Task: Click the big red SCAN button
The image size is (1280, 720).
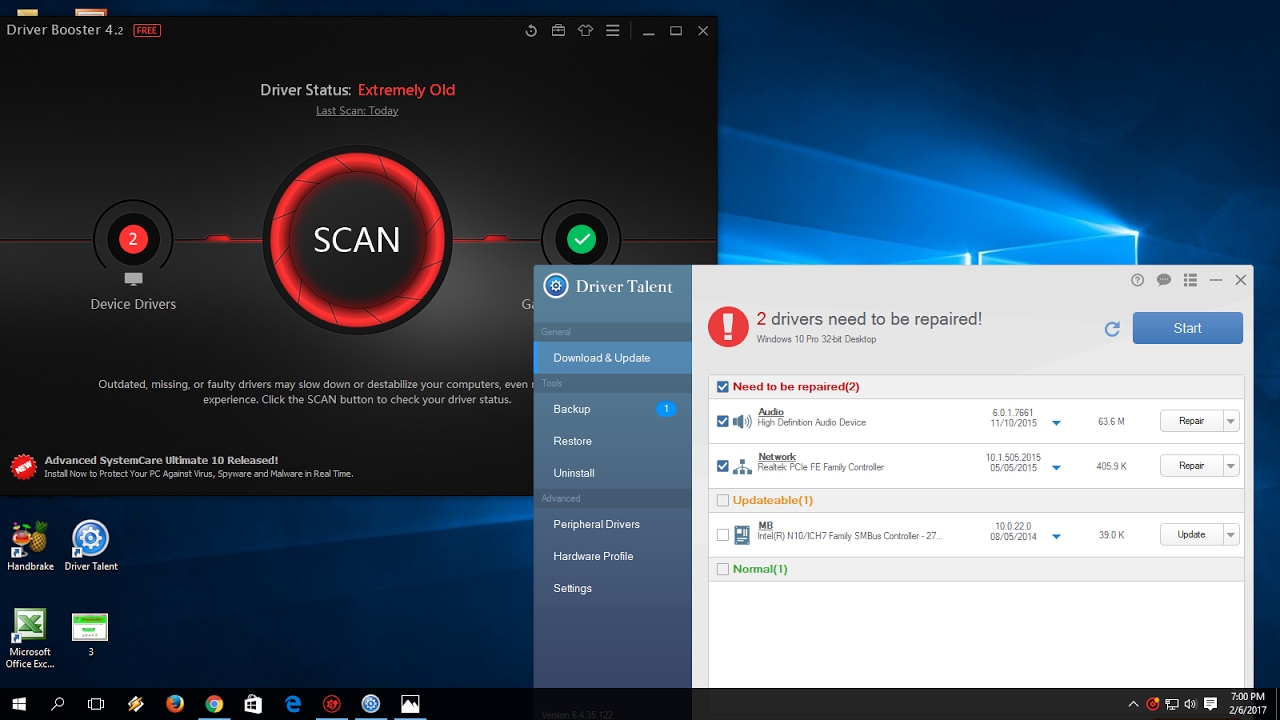Action: pos(357,240)
